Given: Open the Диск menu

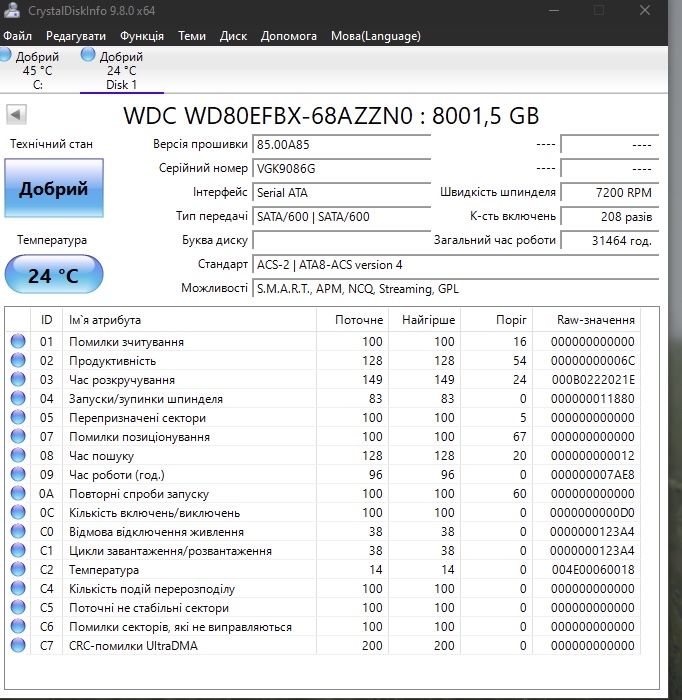Looking at the screenshot, I should (233, 36).
